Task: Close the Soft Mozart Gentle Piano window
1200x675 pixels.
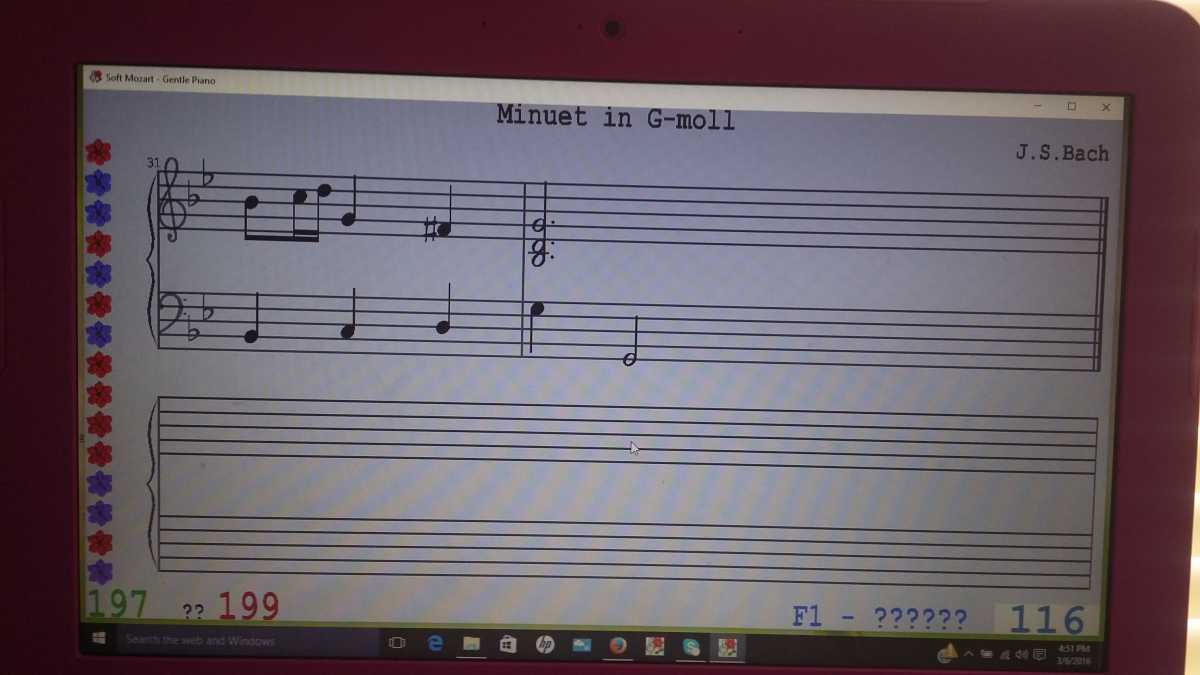Action: tap(1106, 107)
